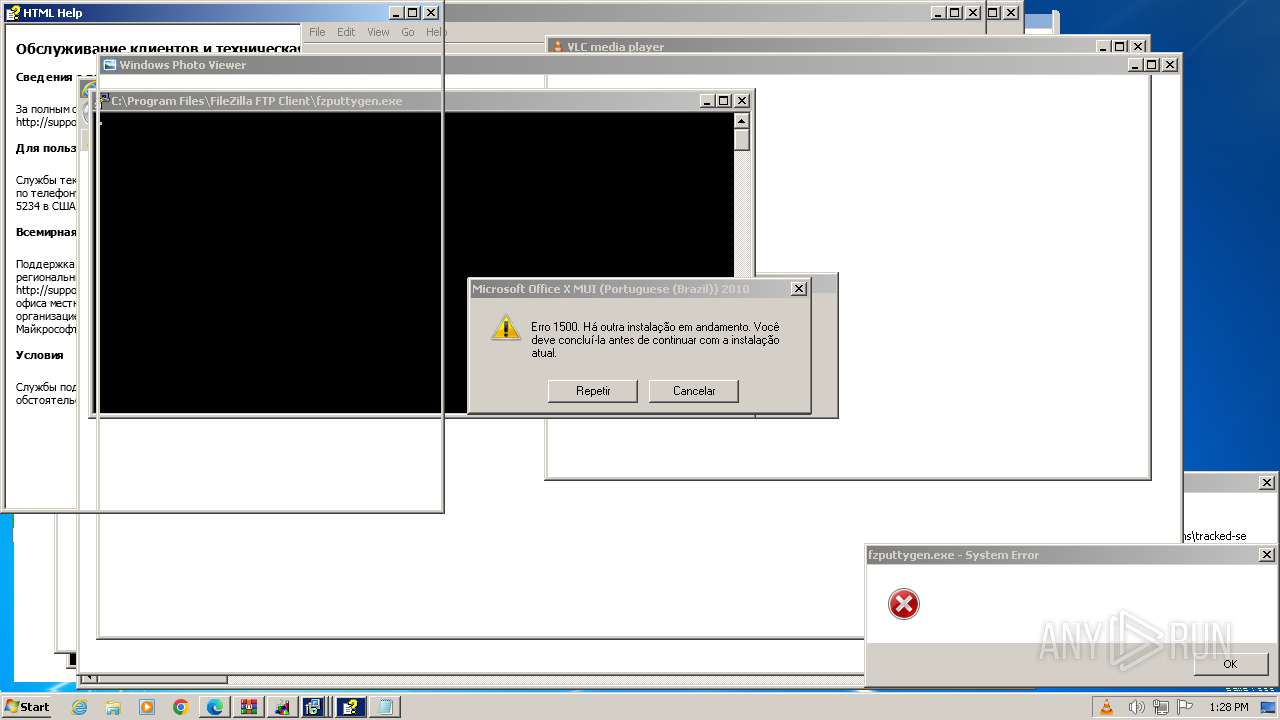The image size is (1280, 720).
Task: Minimize the VLC media player window
Action: click(x=1102, y=47)
